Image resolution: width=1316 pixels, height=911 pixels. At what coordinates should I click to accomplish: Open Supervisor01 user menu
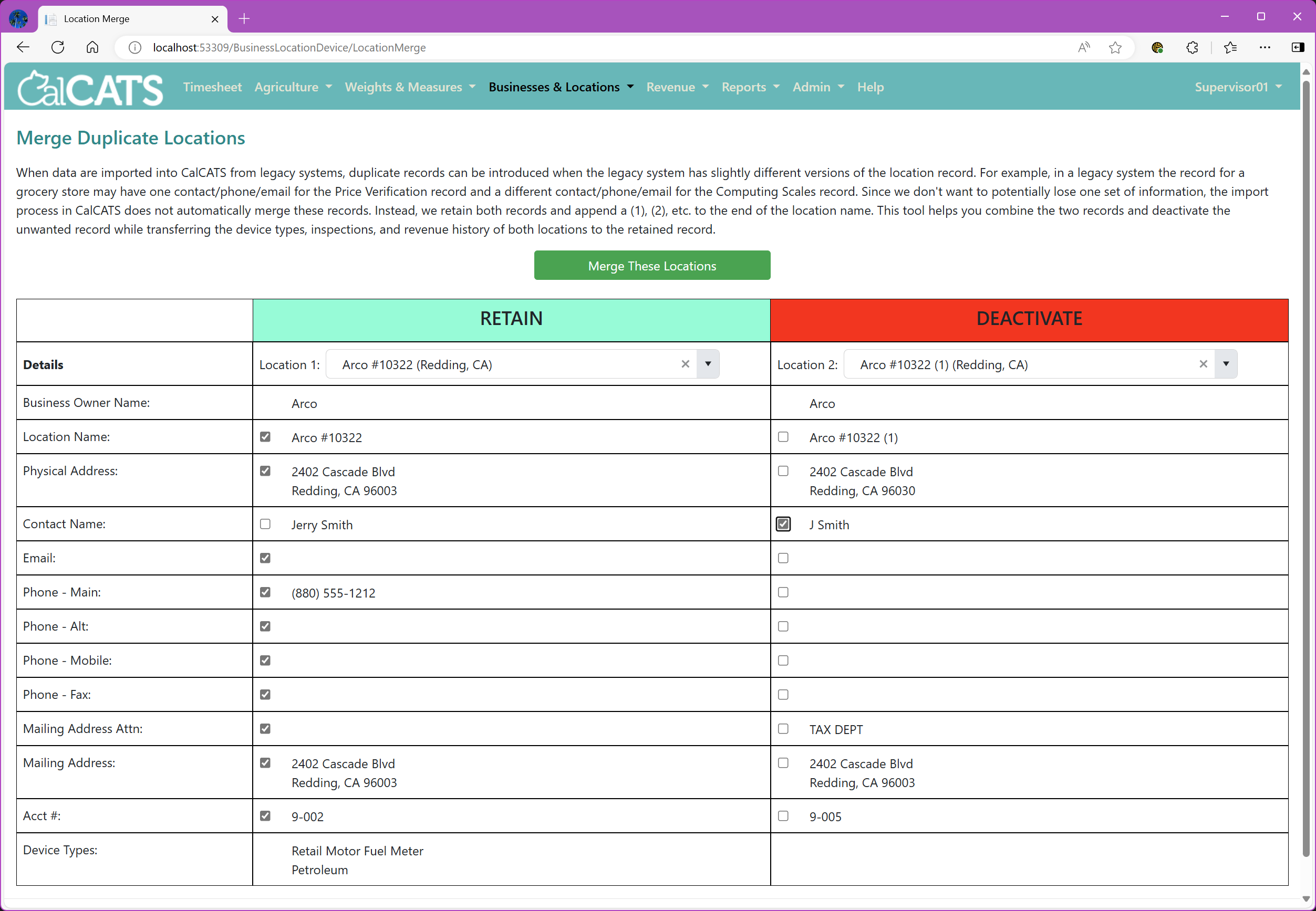(x=1238, y=87)
